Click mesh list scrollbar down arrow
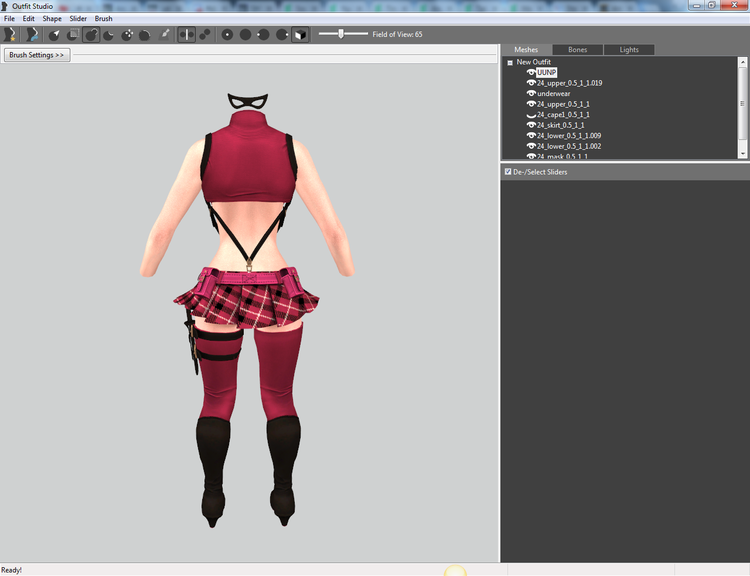 [742, 153]
